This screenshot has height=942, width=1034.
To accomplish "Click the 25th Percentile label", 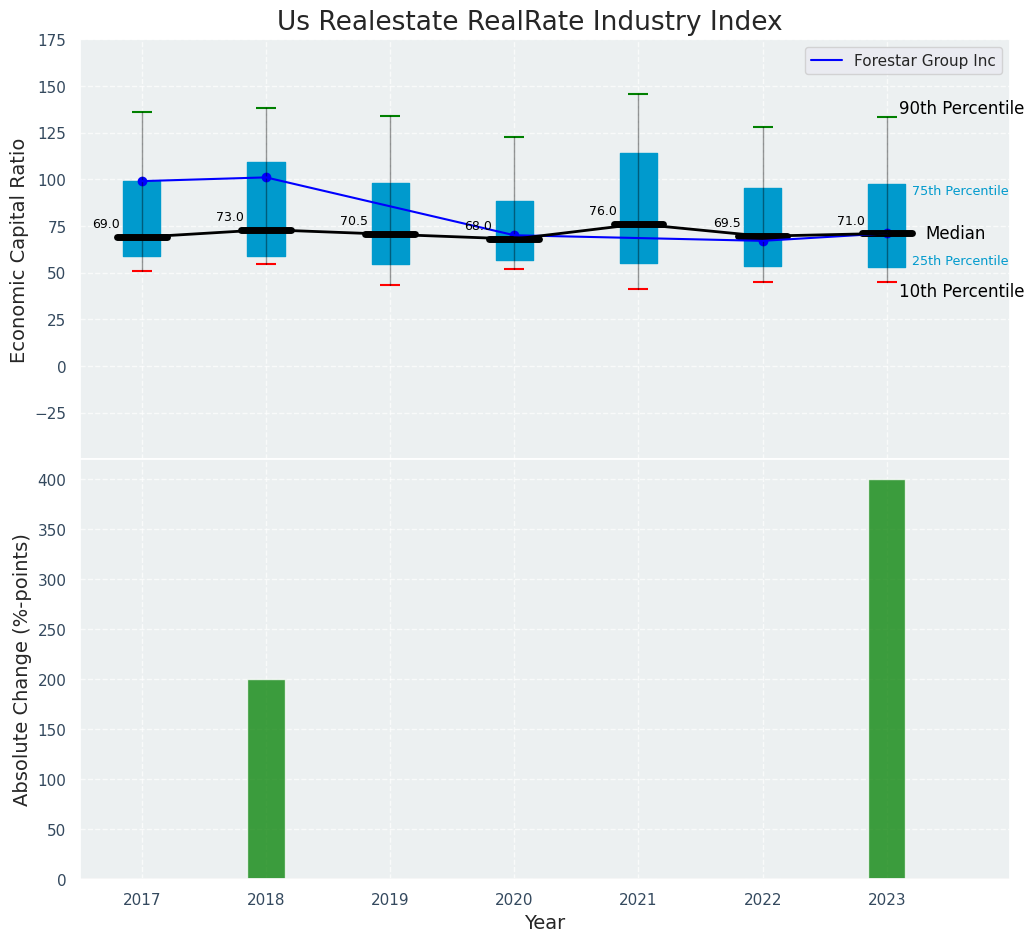I will pos(960,261).
